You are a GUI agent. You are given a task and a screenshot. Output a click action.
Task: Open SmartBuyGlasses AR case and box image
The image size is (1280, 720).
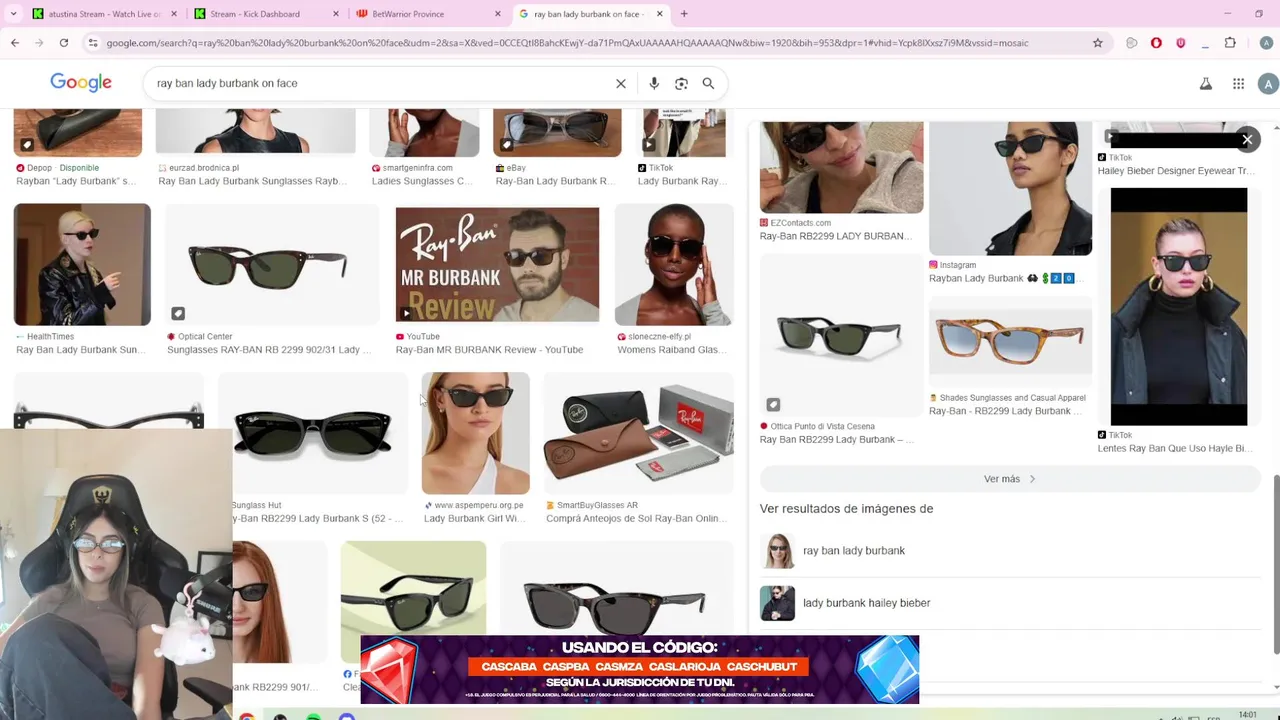[x=639, y=434]
